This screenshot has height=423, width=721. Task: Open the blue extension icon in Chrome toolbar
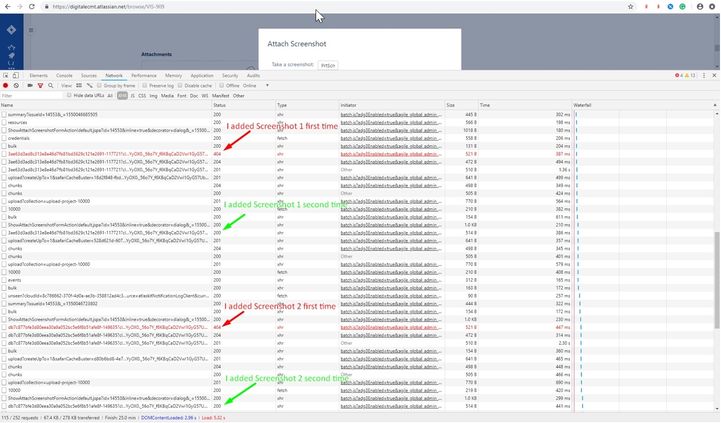(x=670, y=6)
